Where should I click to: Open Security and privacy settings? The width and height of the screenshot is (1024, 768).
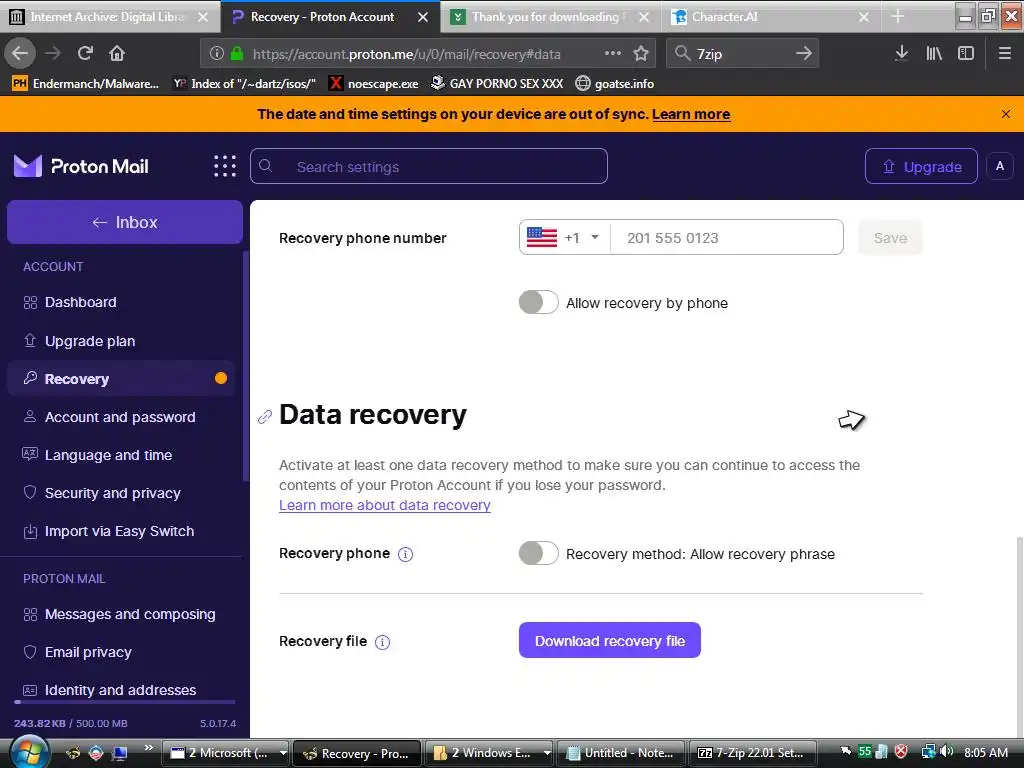pyautogui.click(x=121, y=493)
